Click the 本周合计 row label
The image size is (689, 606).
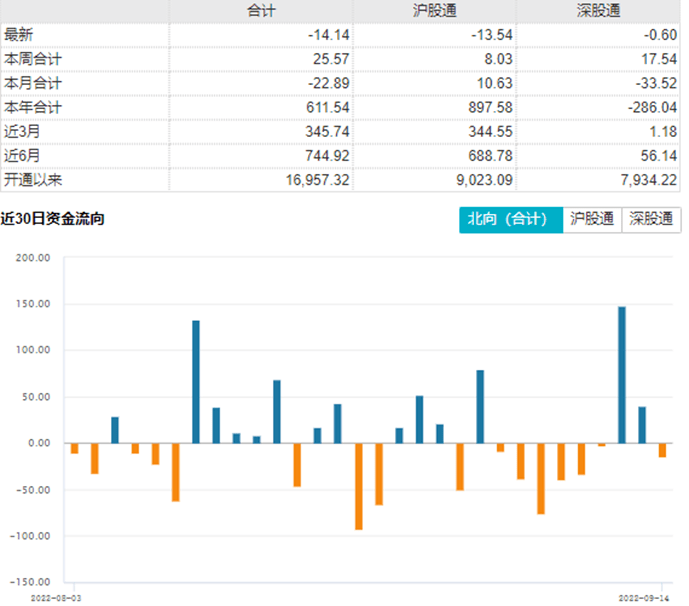pos(33,59)
